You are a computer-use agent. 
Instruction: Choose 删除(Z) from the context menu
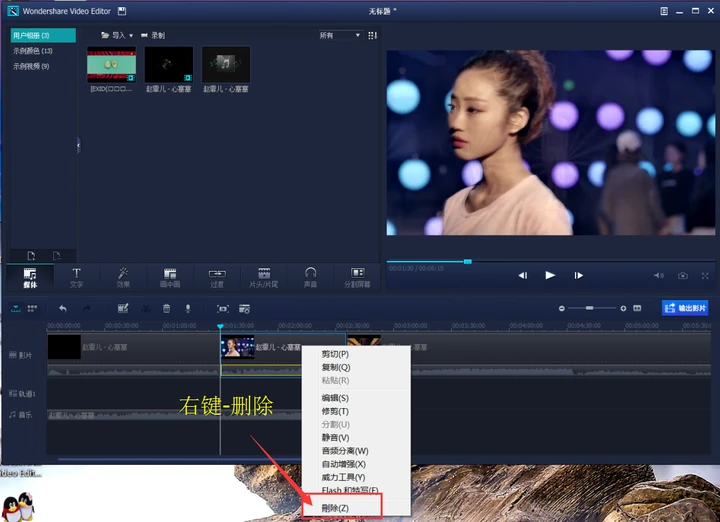coord(336,508)
